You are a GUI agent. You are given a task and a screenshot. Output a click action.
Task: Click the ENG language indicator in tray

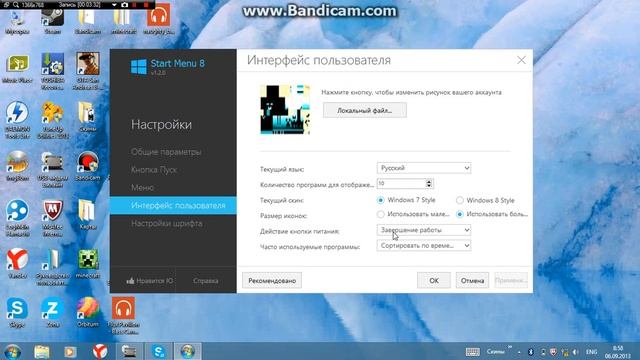pos(591,352)
